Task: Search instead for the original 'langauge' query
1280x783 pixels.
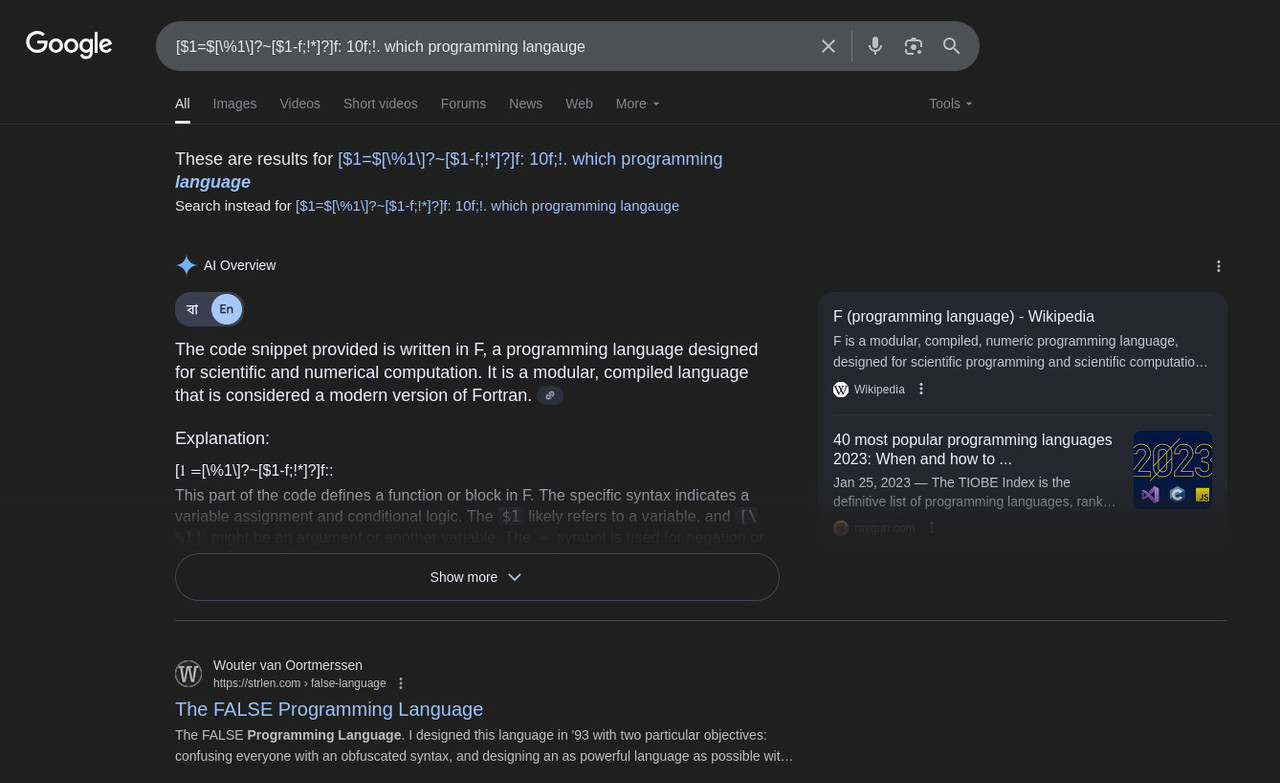Action: [x=487, y=206]
